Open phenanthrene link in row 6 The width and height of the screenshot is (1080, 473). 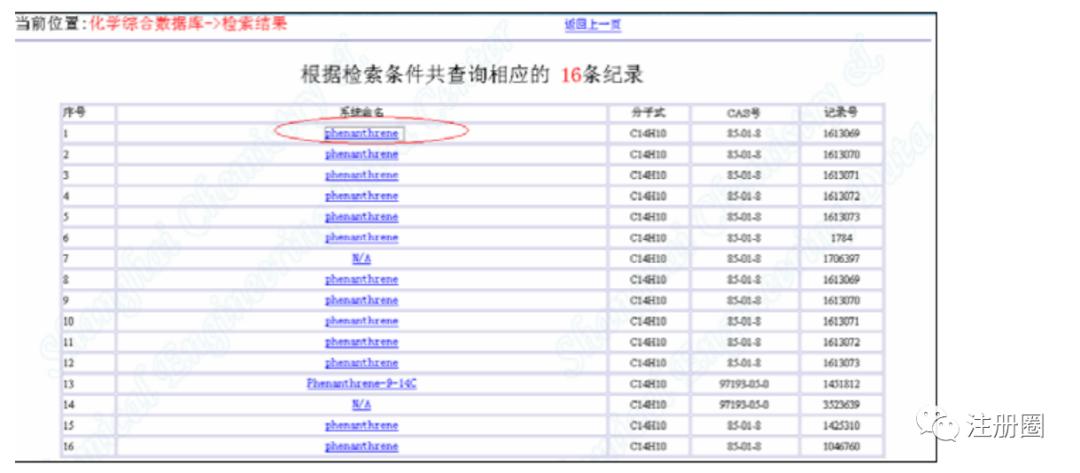pyautogui.click(x=362, y=238)
